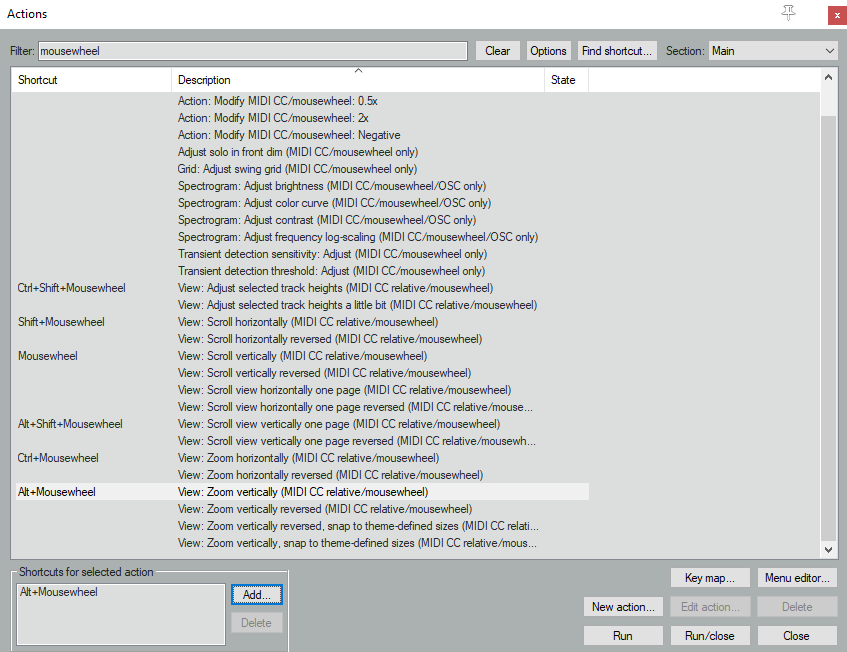The image size is (847, 652).
Task: Select 'View: Scroll vertically (MIDI CC relative/mousewheel)'
Action: [302, 356]
